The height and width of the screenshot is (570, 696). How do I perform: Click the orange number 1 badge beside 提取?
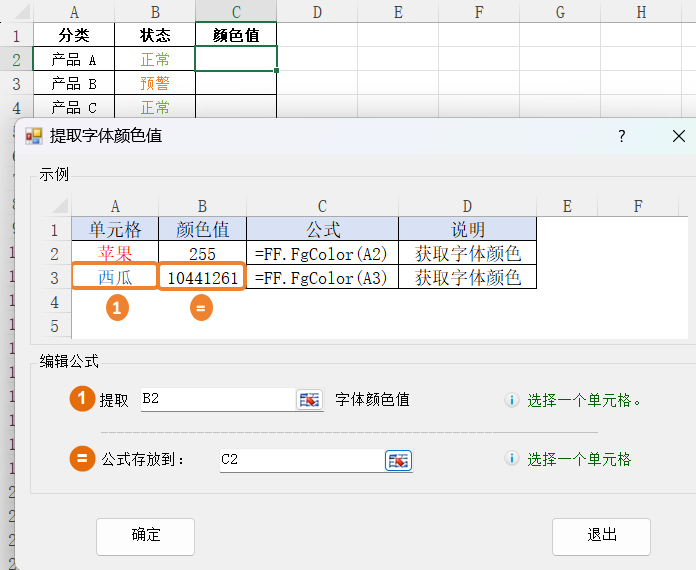point(82,399)
